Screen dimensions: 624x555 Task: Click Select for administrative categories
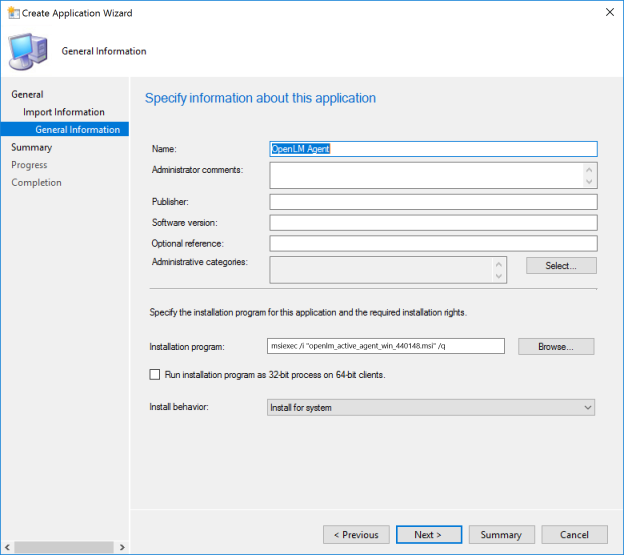(560, 265)
